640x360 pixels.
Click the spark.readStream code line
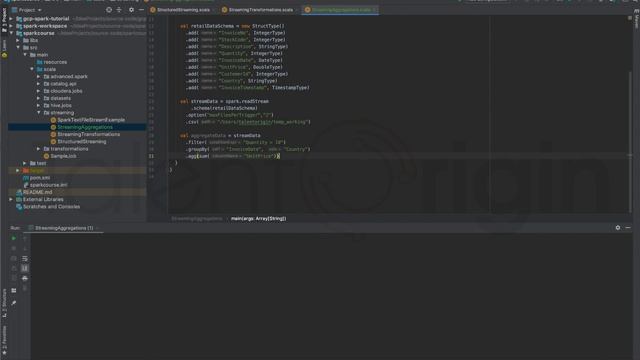224,101
